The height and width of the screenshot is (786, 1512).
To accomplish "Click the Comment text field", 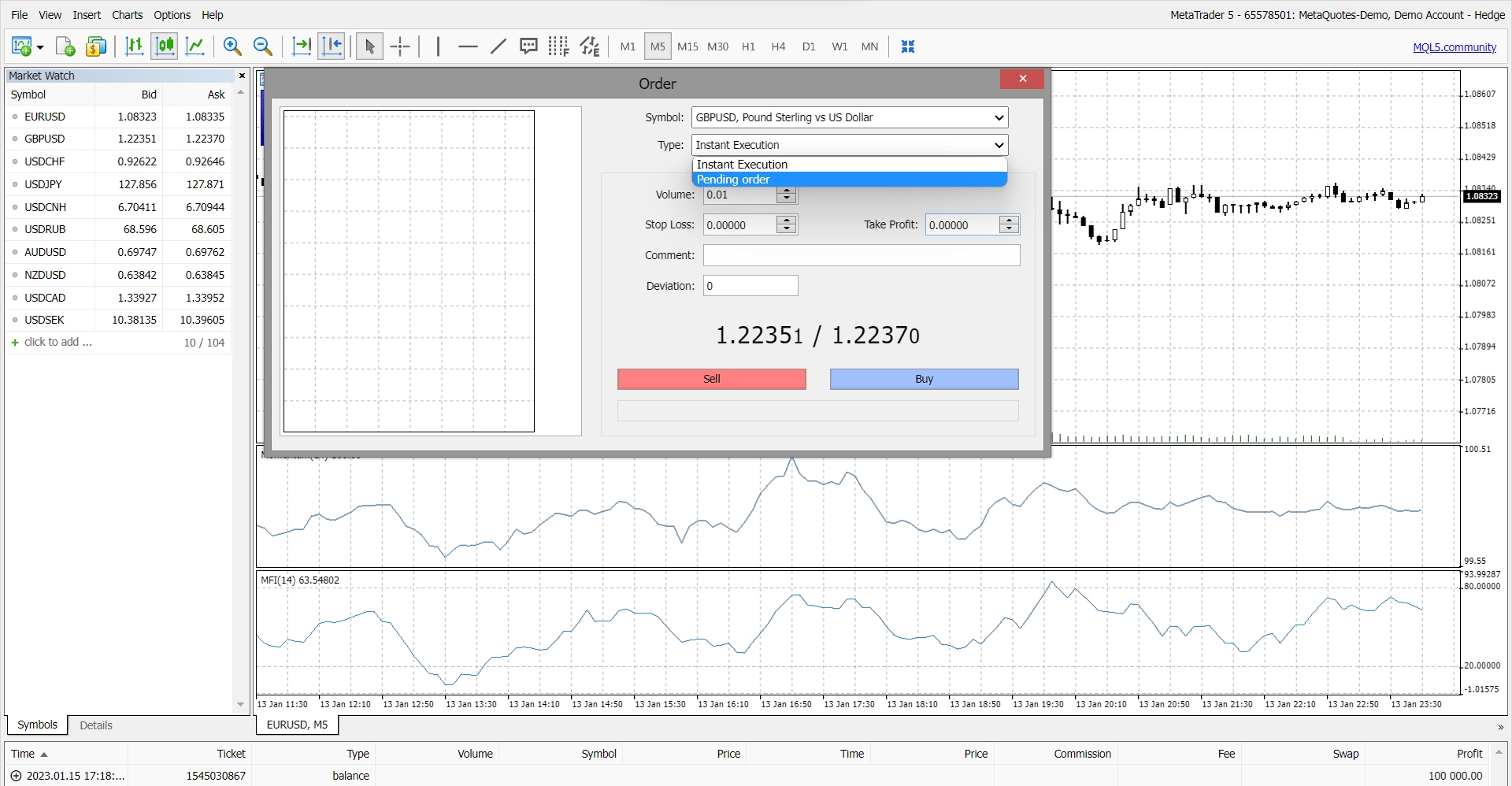I will [862, 255].
